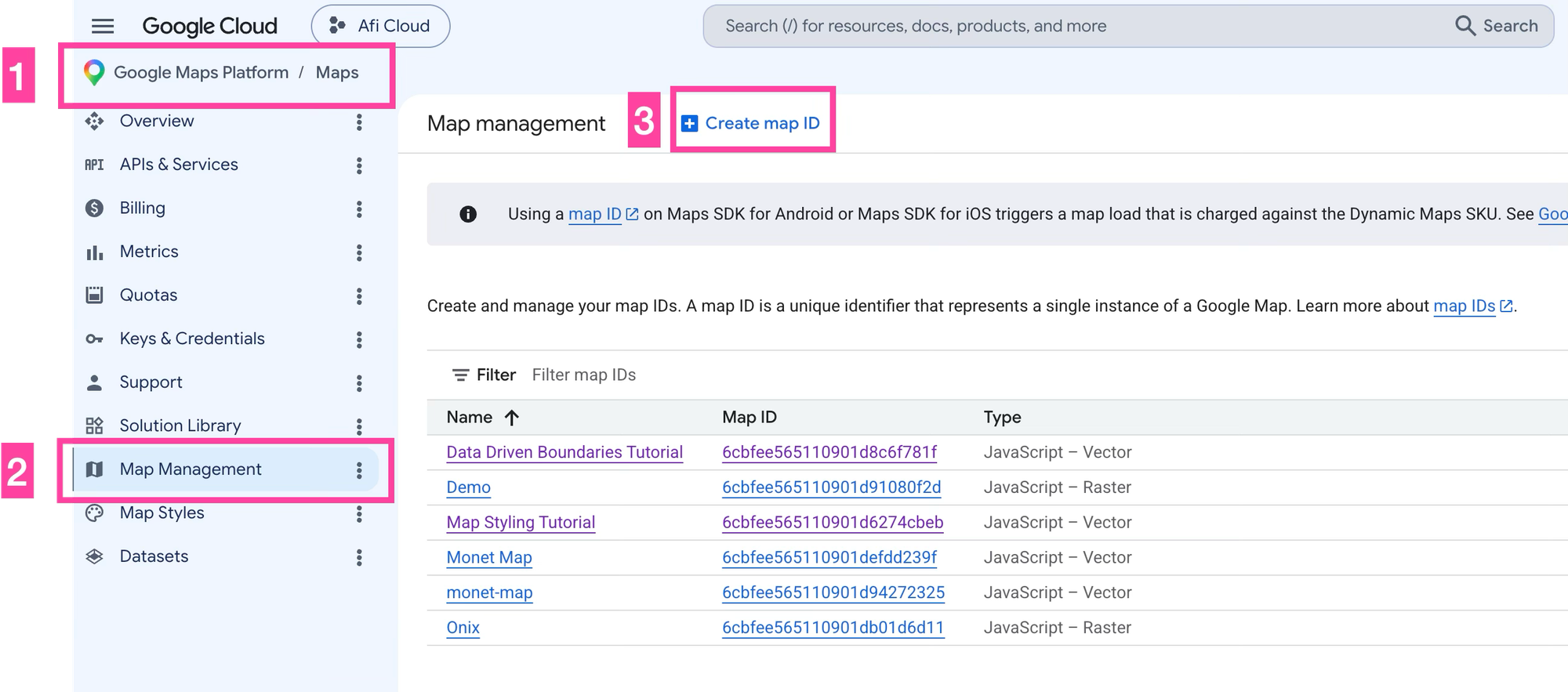
Task: Expand Solution Library three-dot menu
Action: (x=359, y=426)
